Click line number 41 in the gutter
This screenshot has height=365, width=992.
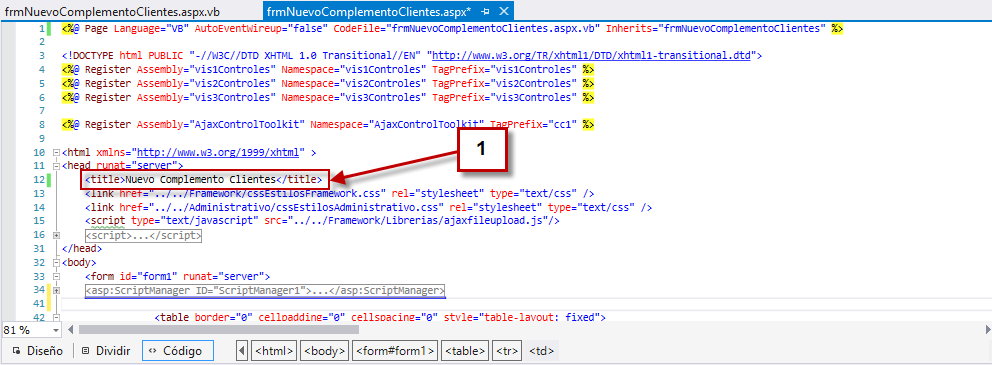point(38,304)
